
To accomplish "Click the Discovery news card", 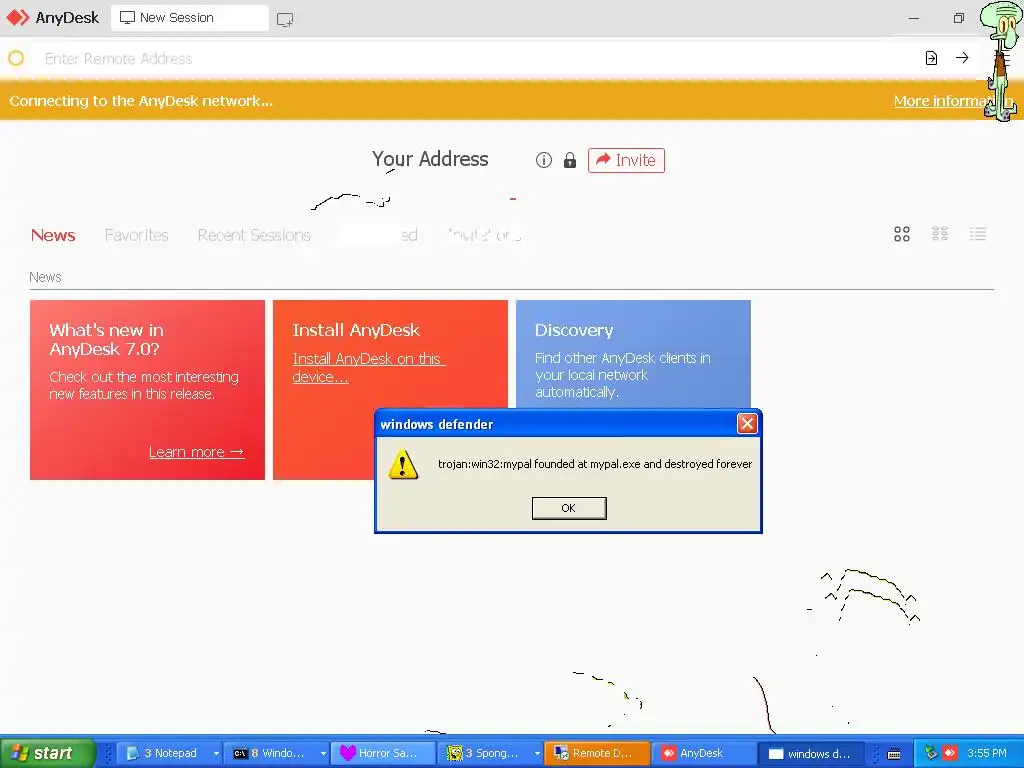I will click(633, 355).
